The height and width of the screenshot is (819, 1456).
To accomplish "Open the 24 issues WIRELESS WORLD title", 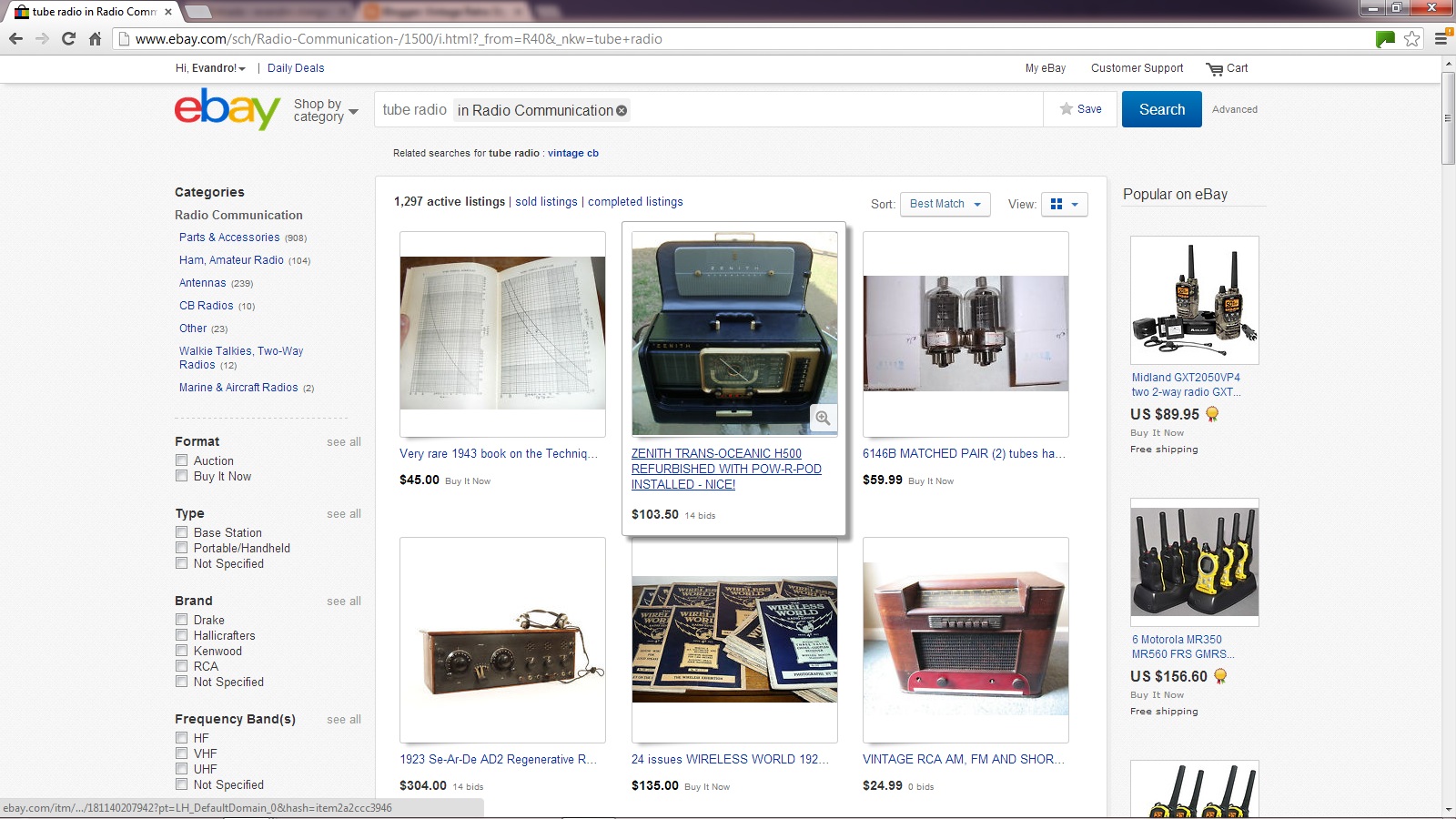I will tap(730, 759).
